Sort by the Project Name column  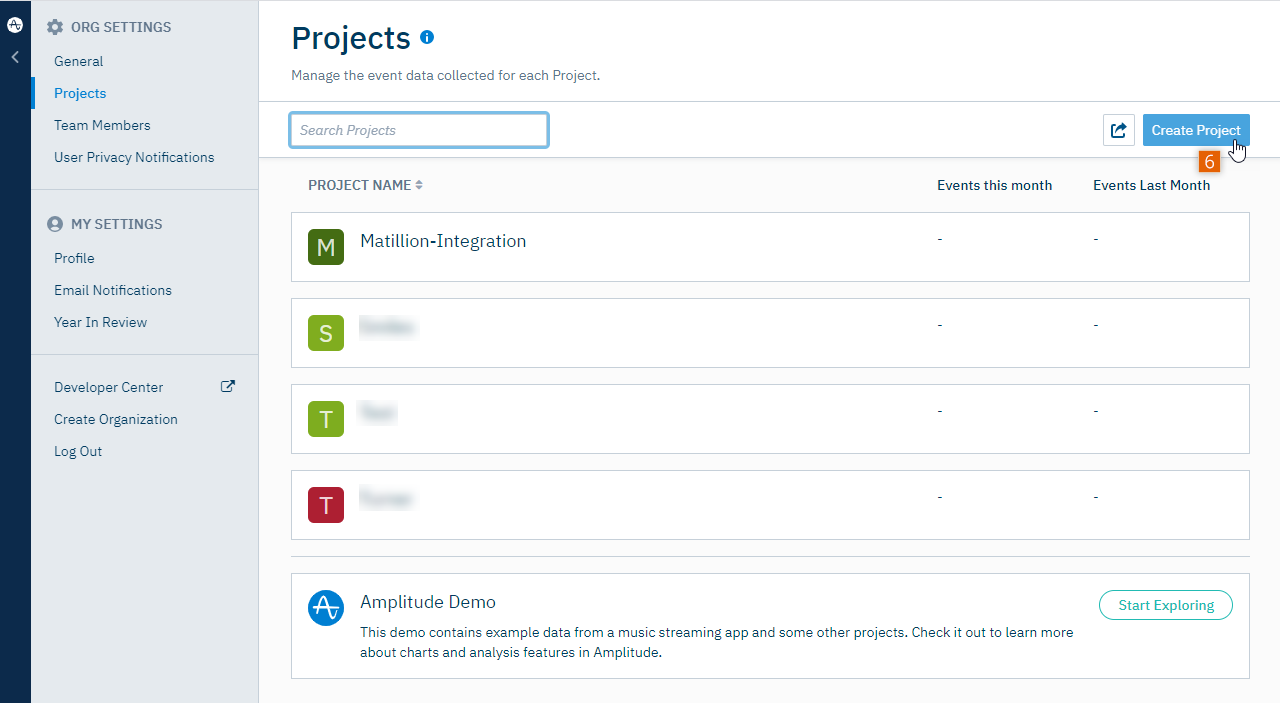tap(365, 185)
